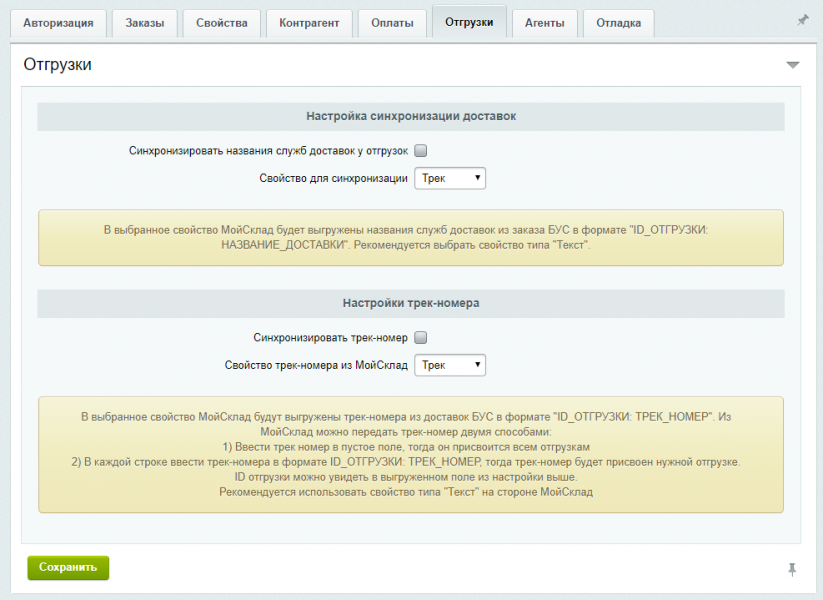The width and height of the screenshot is (823, 600).
Task: Switch to the Авторизация tab
Action: point(58,23)
